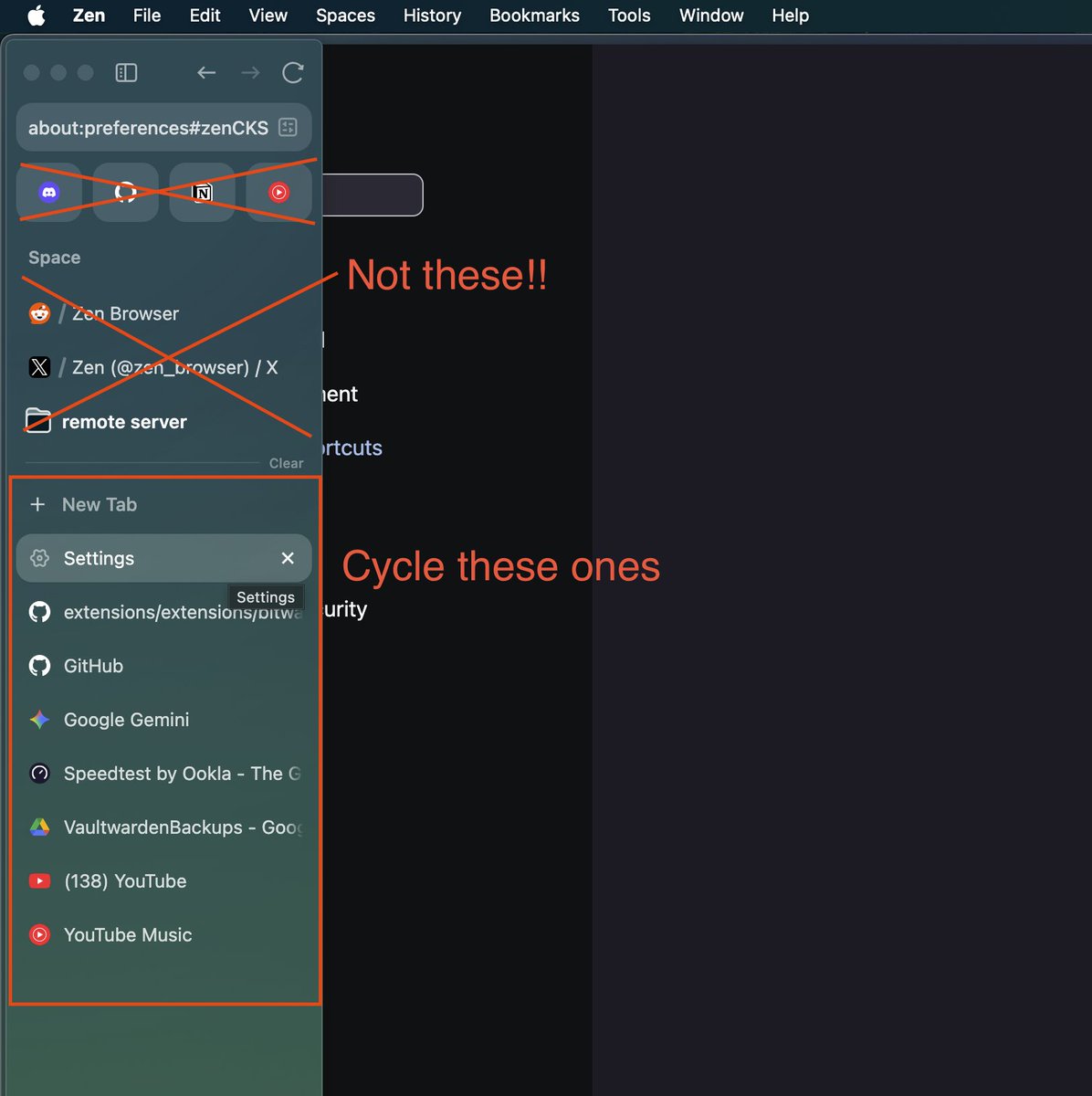The width and height of the screenshot is (1092, 1096).
Task: Click the Reddit icon on the Zen Browser result
Action: tap(39, 312)
